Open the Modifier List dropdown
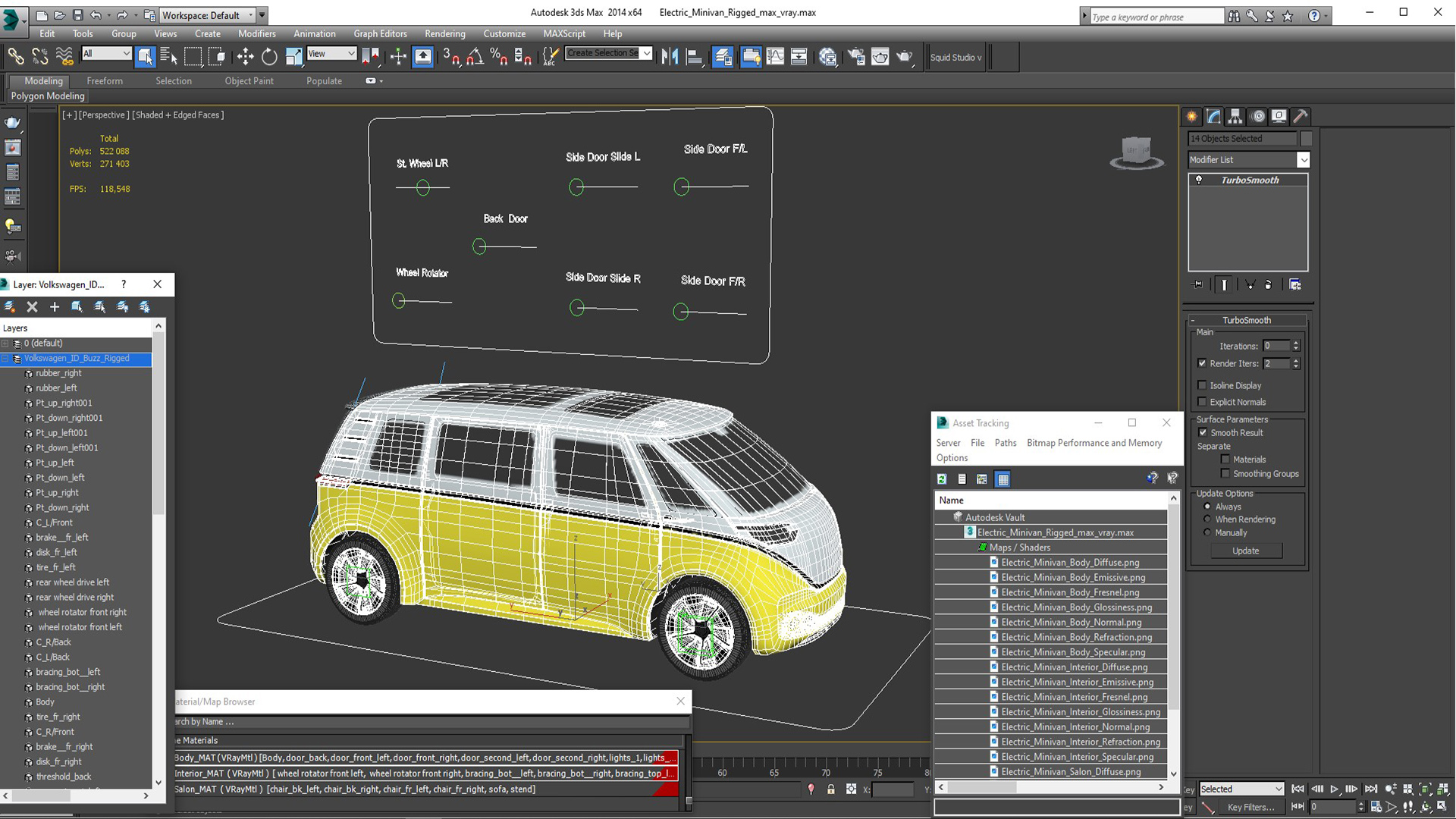 pyautogui.click(x=1303, y=160)
